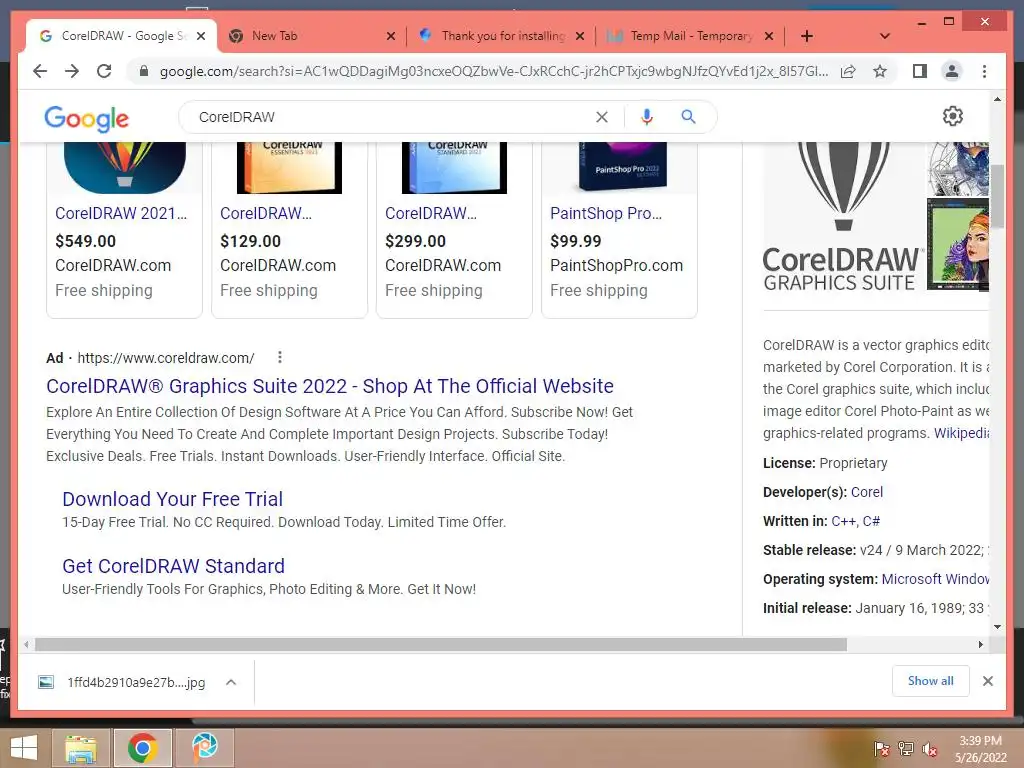Share this page from address bar
This screenshot has width=1024, height=768.
click(x=848, y=71)
